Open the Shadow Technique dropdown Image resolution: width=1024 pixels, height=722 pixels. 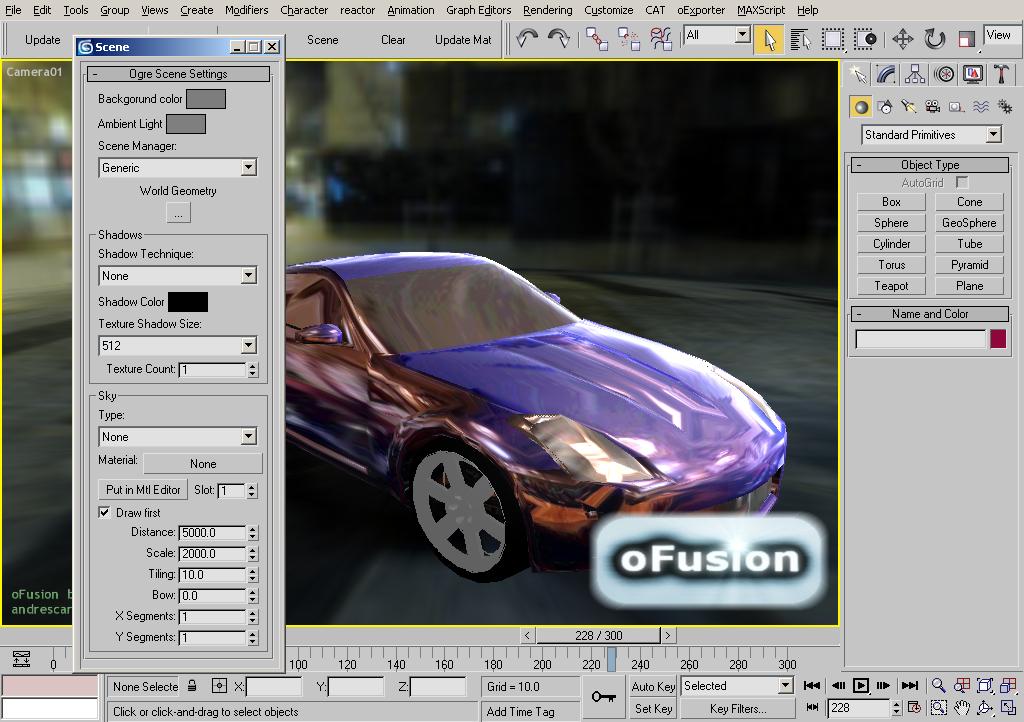click(x=178, y=275)
